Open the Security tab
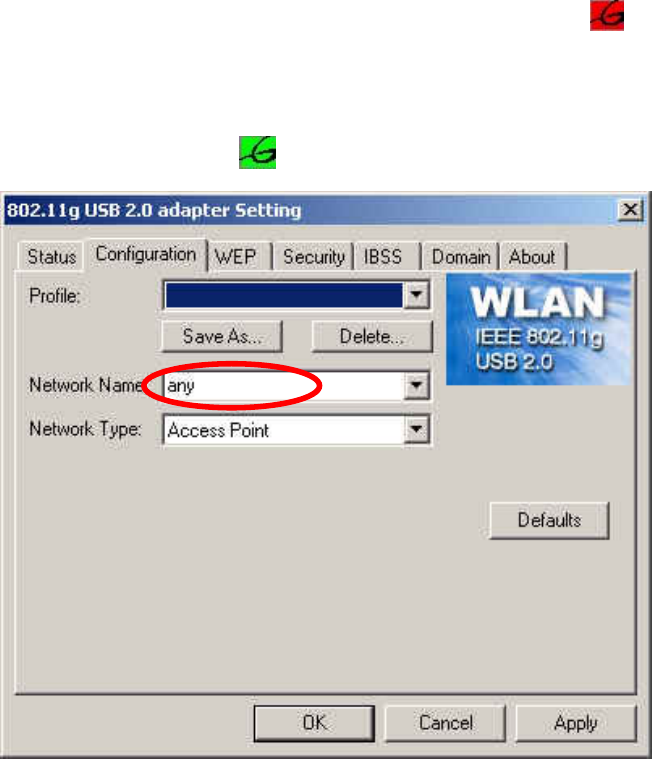 pyautogui.click(x=314, y=257)
